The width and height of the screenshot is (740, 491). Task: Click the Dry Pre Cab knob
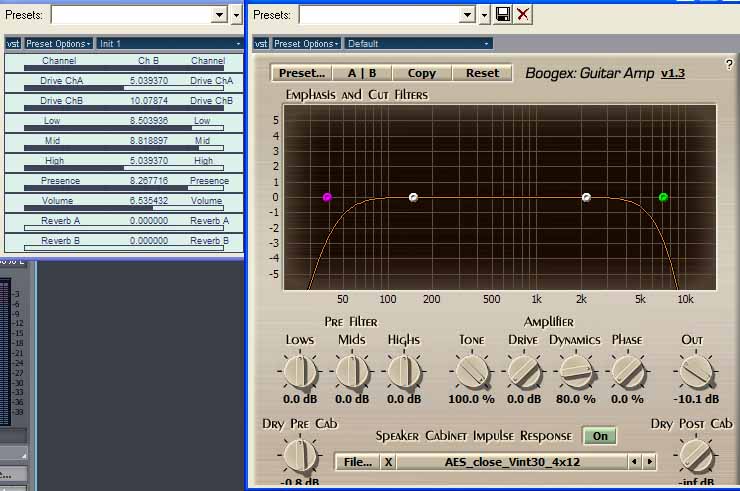tap(300, 456)
